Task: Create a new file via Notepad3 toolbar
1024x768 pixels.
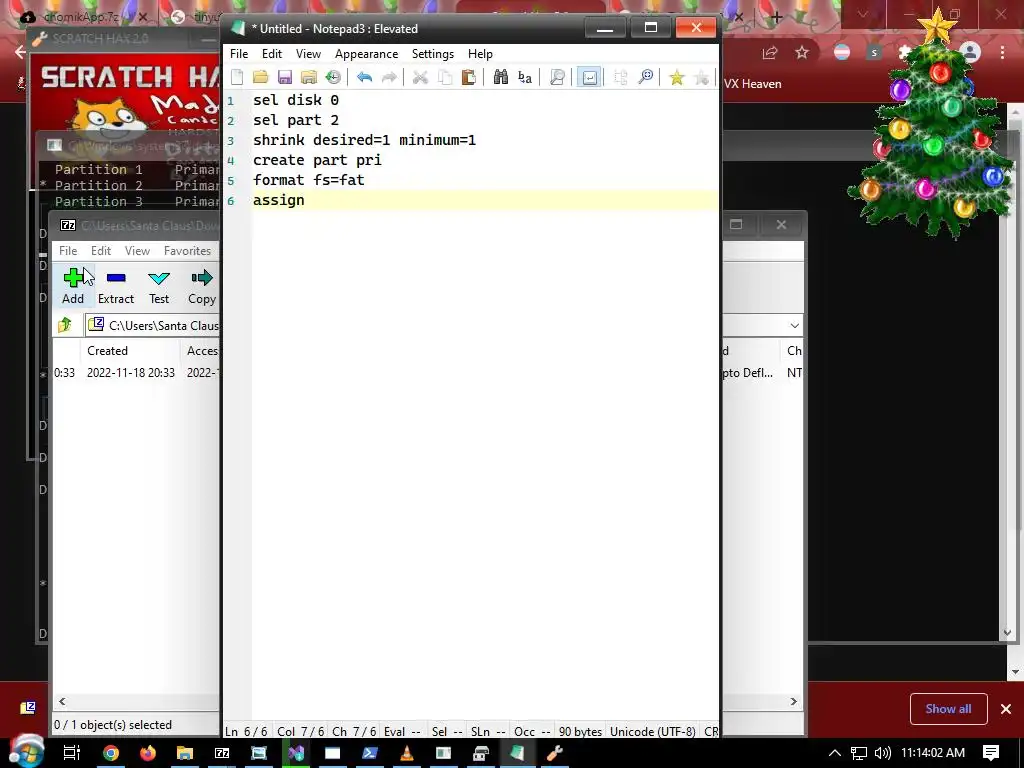Action: point(237,77)
